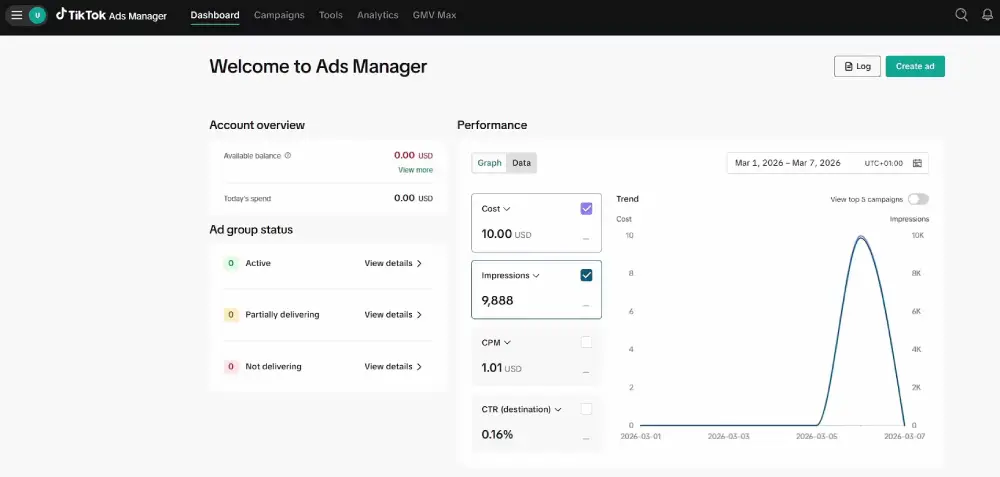
Task: Click the UTC+01:00 timezone label
Action: 884,163
